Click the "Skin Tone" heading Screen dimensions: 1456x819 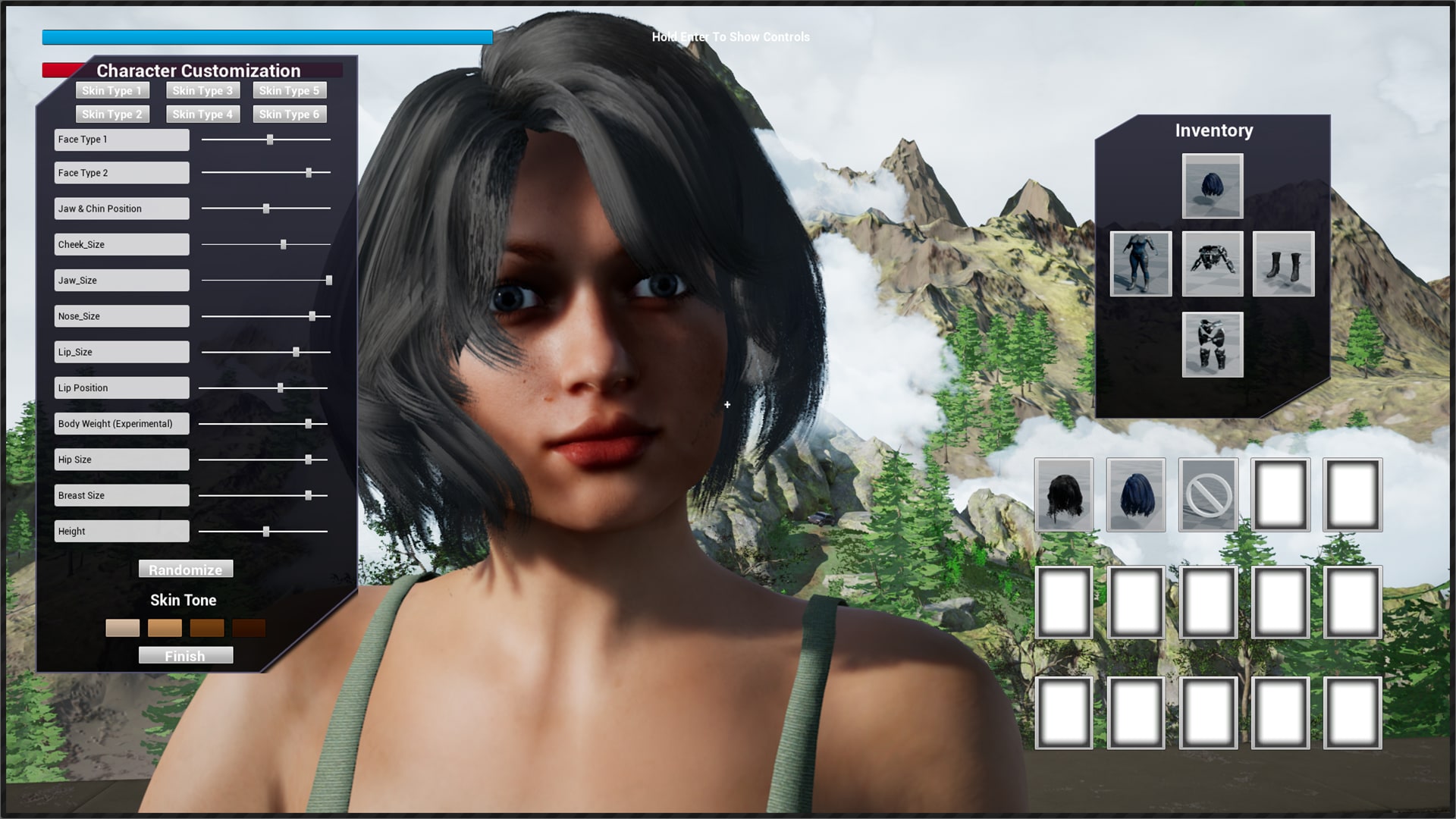184,600
